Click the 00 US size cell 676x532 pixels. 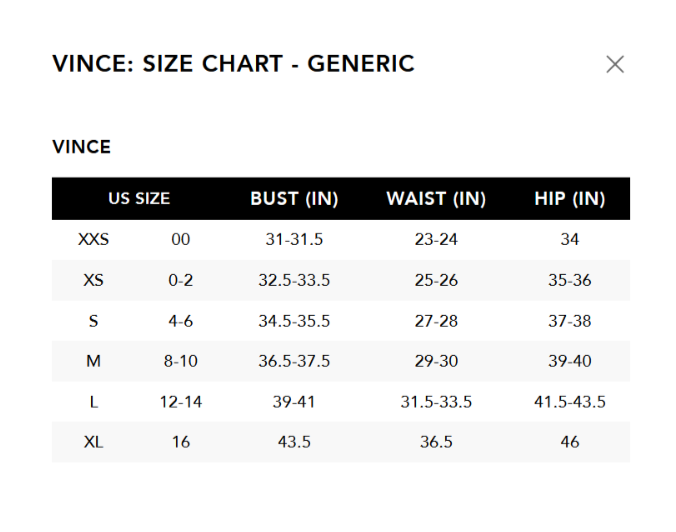(180, 240)
